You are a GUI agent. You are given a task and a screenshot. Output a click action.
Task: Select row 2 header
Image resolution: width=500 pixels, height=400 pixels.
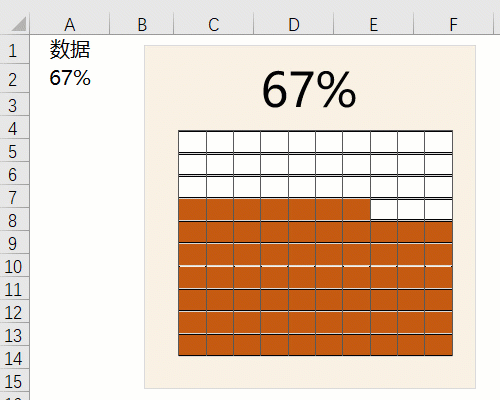tap(14, 79)
